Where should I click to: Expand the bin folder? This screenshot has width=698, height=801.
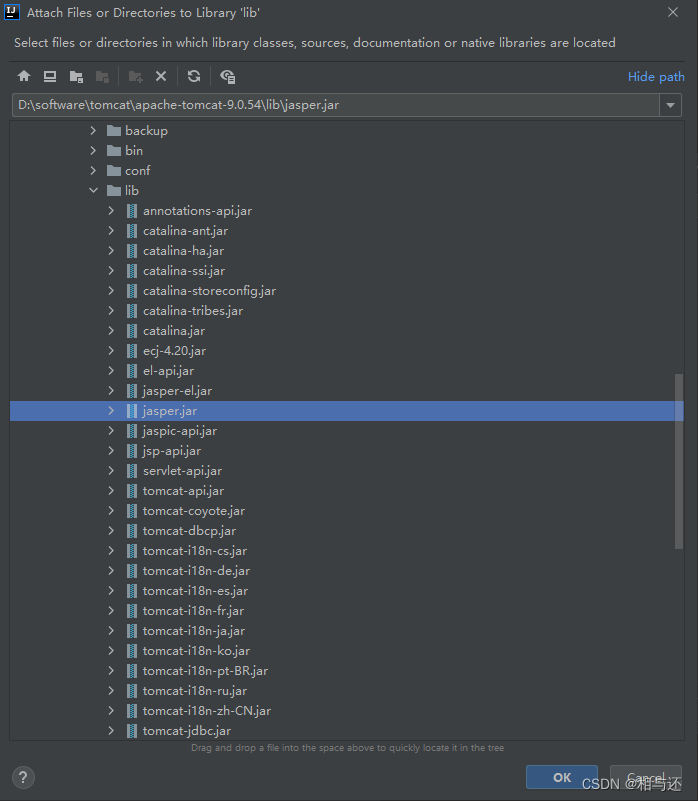click(x=93, y=151)
